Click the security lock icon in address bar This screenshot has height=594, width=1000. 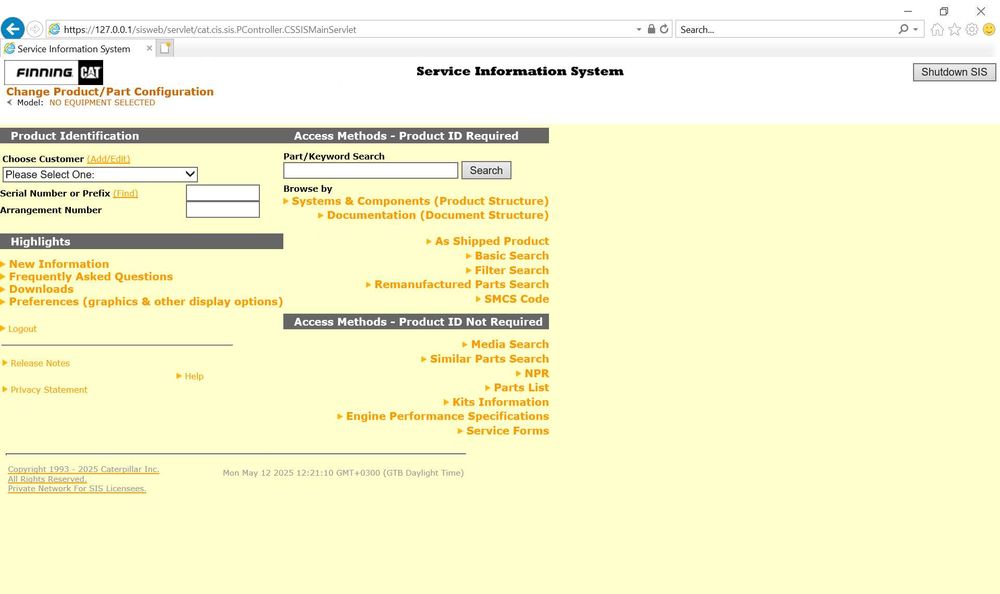coord(651,29)
